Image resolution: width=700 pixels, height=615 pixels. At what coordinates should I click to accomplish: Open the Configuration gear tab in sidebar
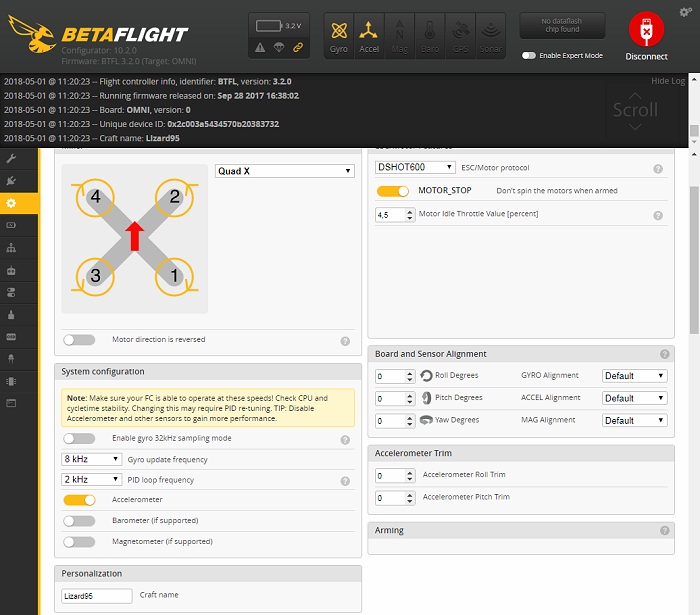pyautogui.click(x=11, y=203)
